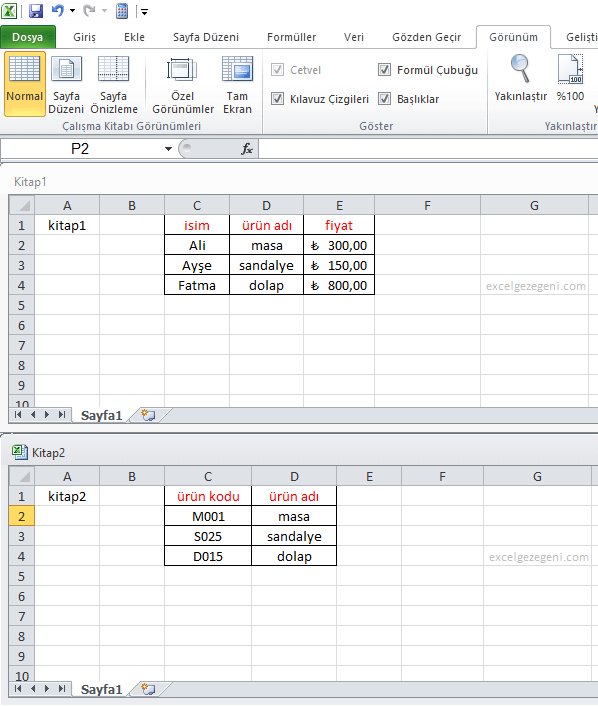Toggle the Başlıklar checkbox
Viewport: 598px width, 706px height.
[384, 99]
